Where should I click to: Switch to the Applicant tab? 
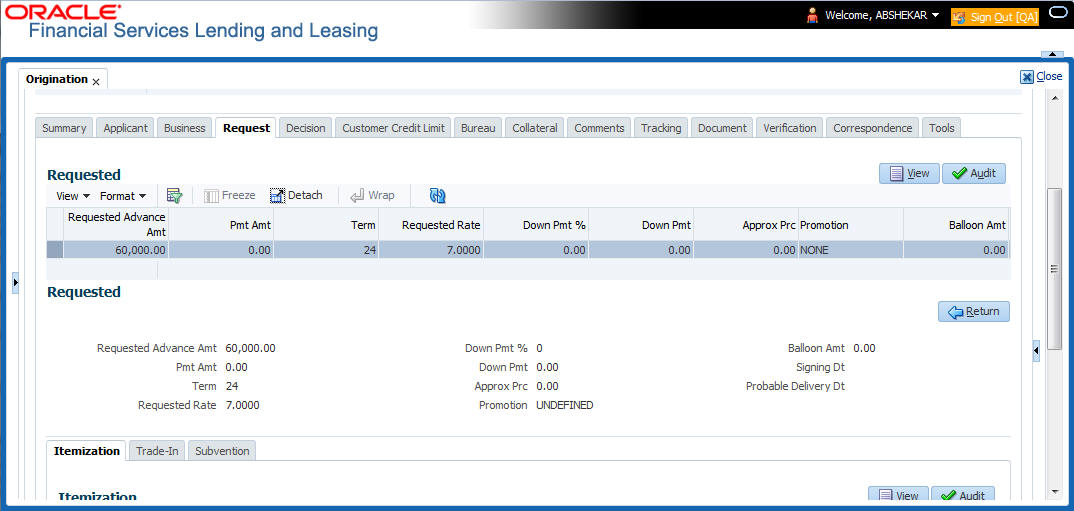125,128
